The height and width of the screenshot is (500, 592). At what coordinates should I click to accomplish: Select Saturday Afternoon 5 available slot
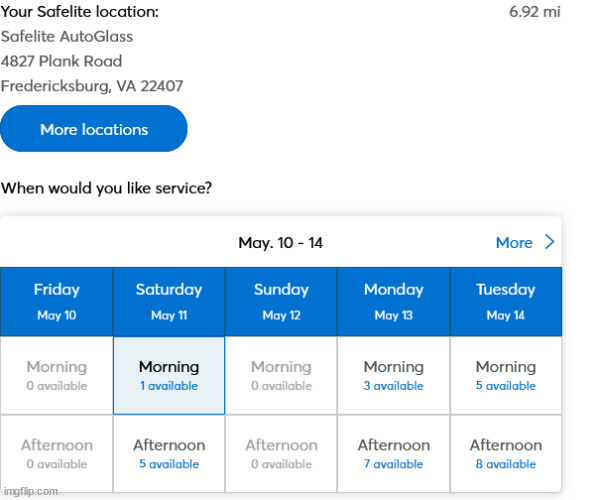coord(169,453)
